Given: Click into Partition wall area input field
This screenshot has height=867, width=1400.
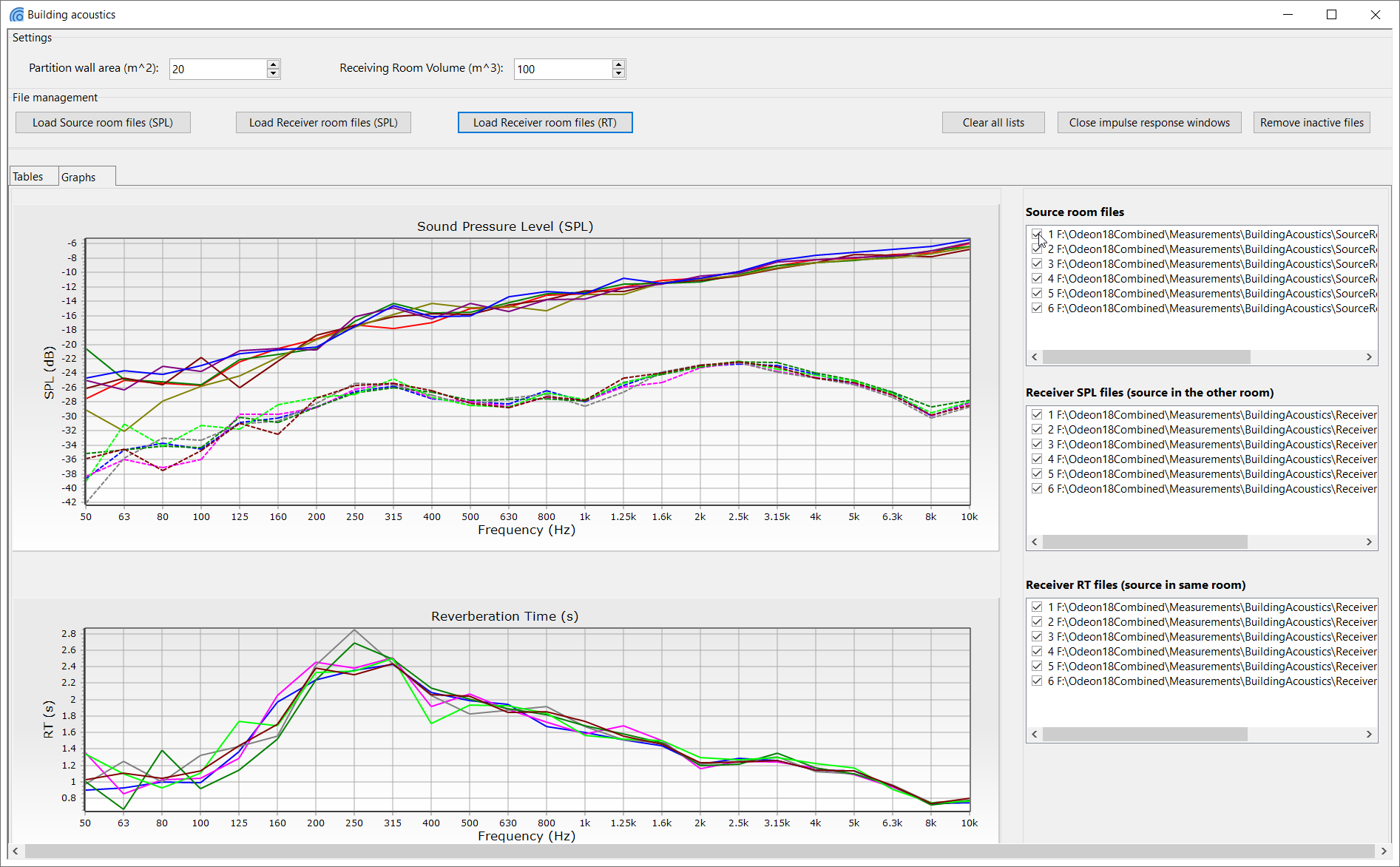Looking at the screenshot, I should [x=217, y=69].
